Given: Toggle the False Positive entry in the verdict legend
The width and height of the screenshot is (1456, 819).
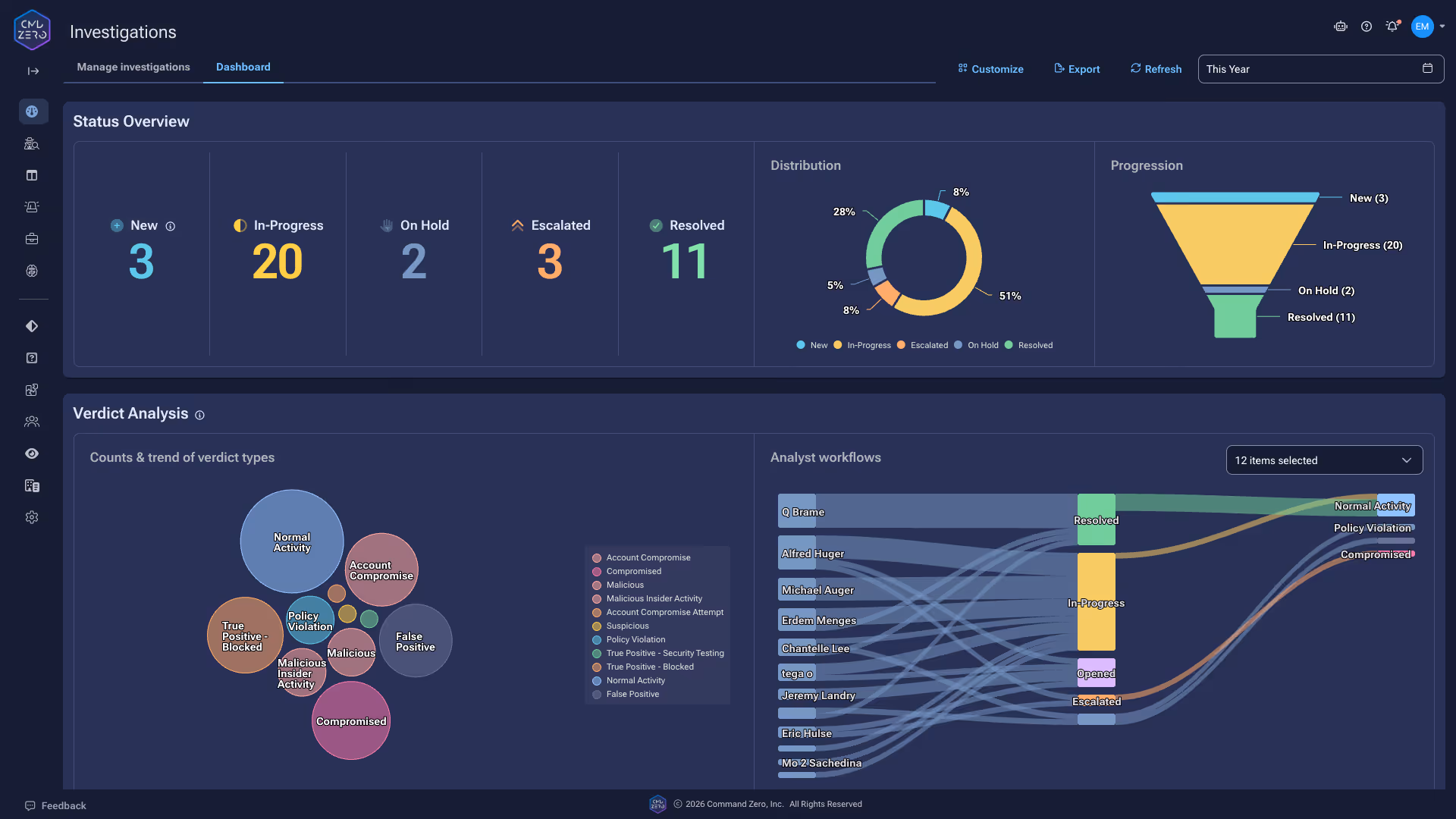Looking at the screenshot, I should point(632,694).
